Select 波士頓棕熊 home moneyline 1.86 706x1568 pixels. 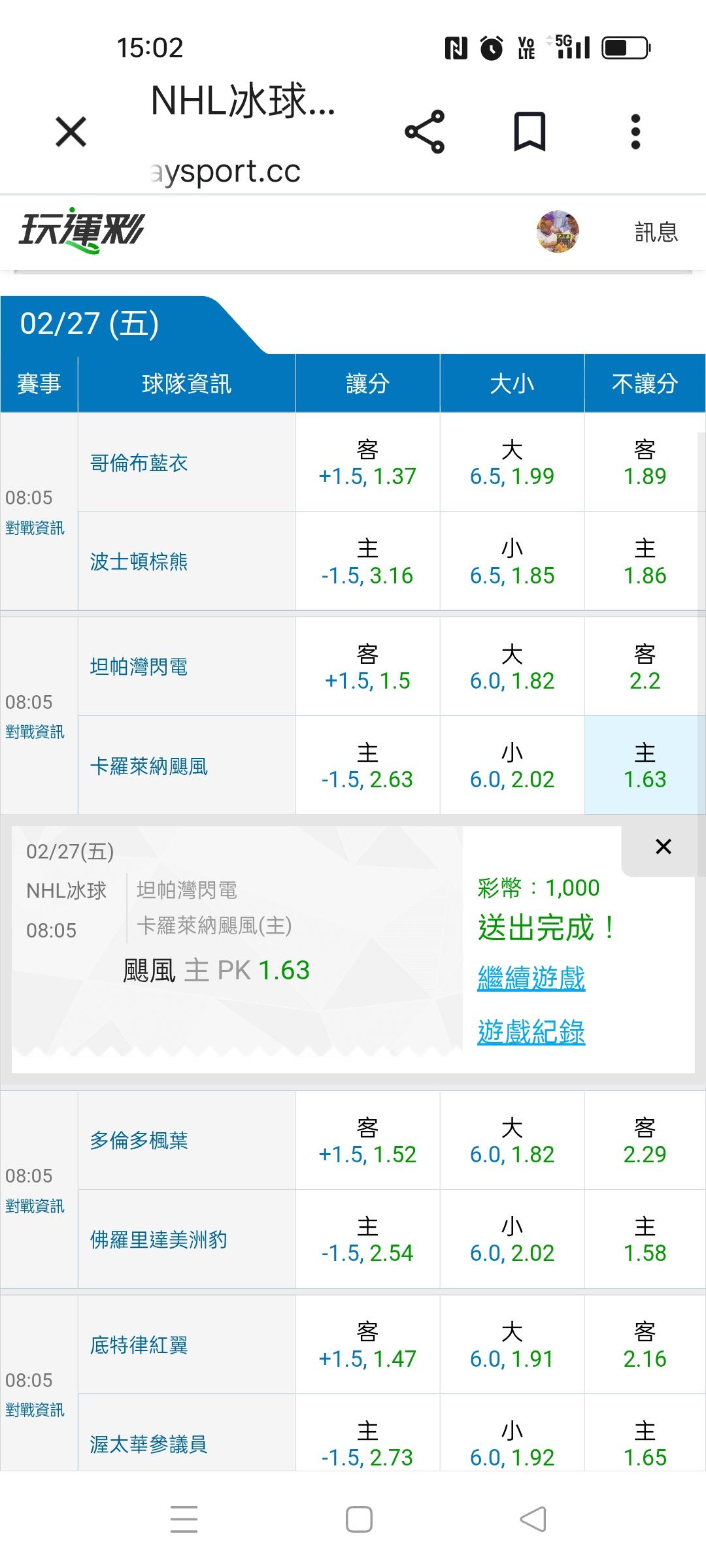tap(645, 562)
